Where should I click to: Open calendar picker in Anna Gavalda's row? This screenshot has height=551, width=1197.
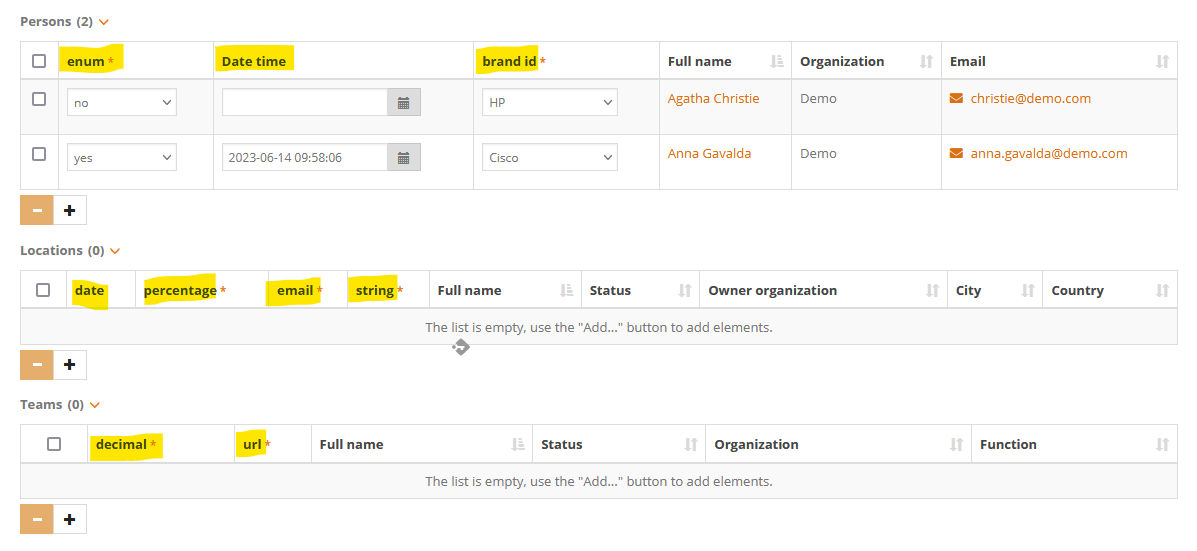tap(404, 158)
